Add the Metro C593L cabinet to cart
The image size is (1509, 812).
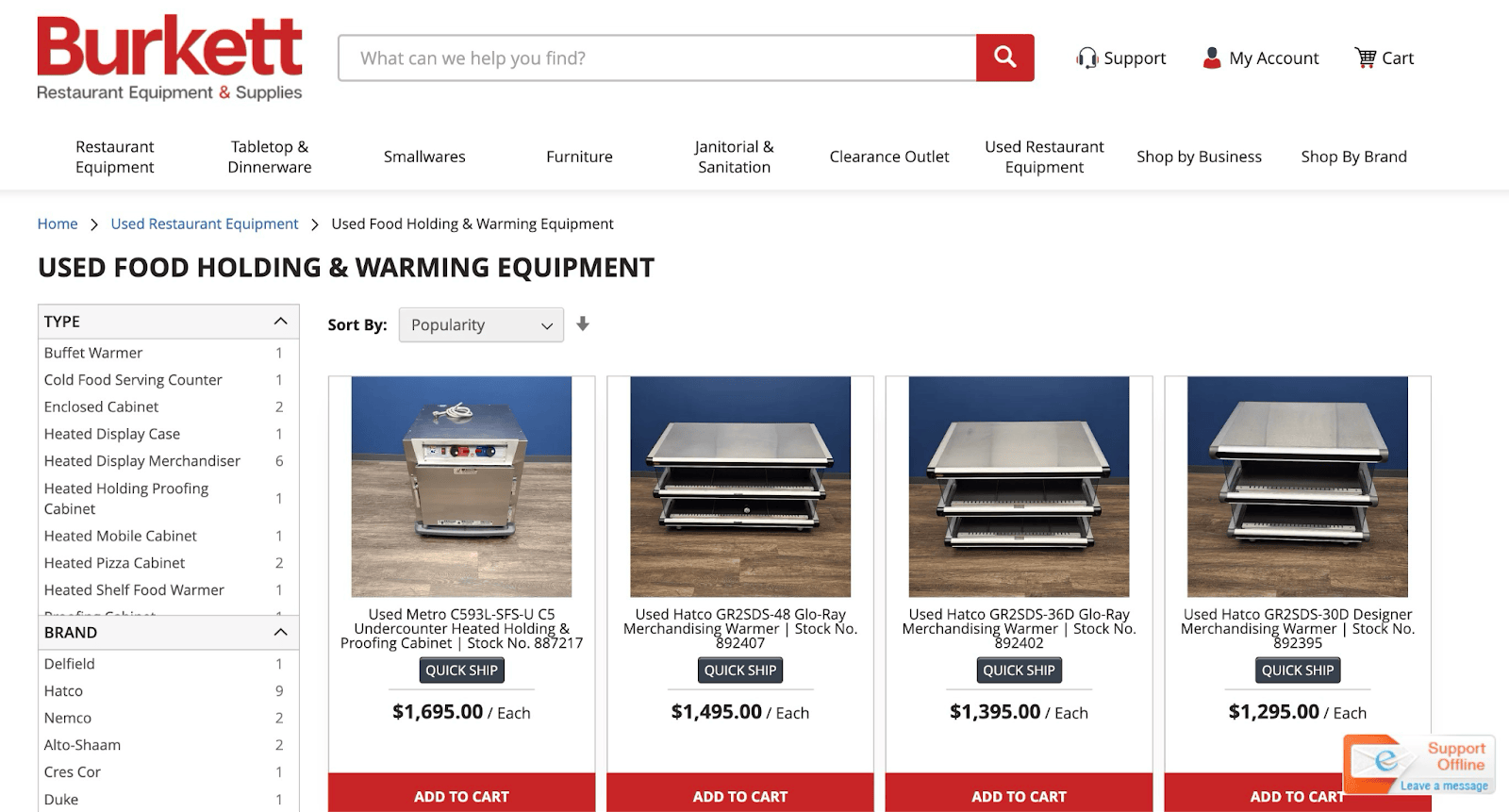[x=461, y=794]
